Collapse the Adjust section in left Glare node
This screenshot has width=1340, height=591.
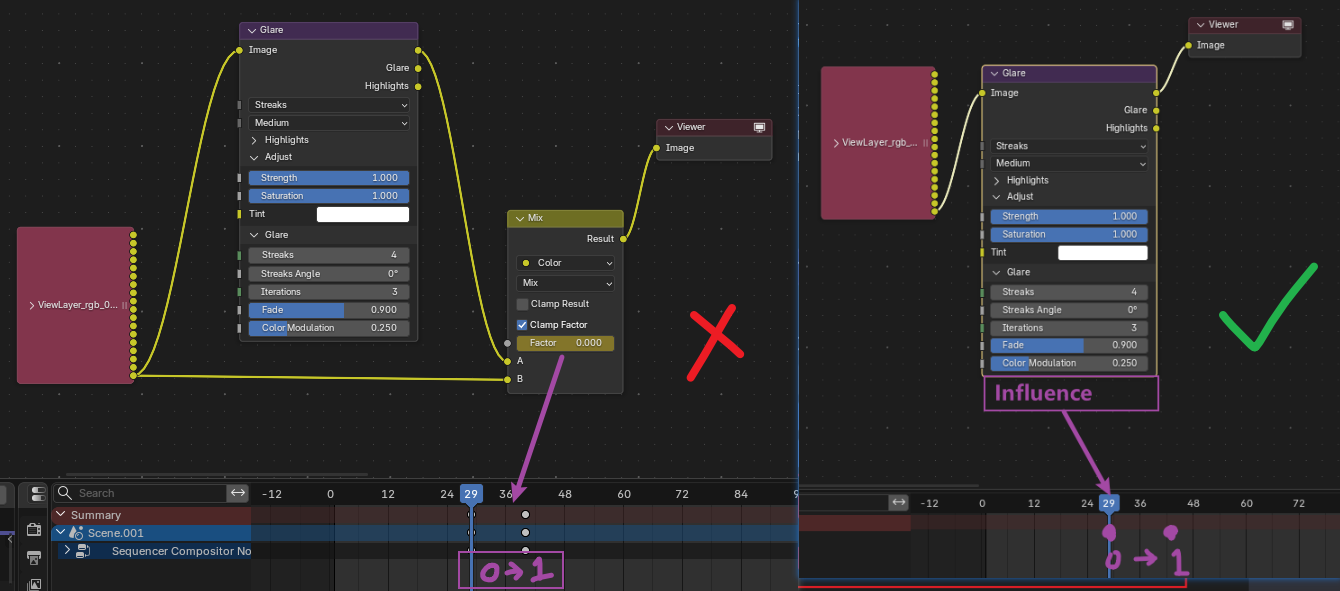coord(254,157)
